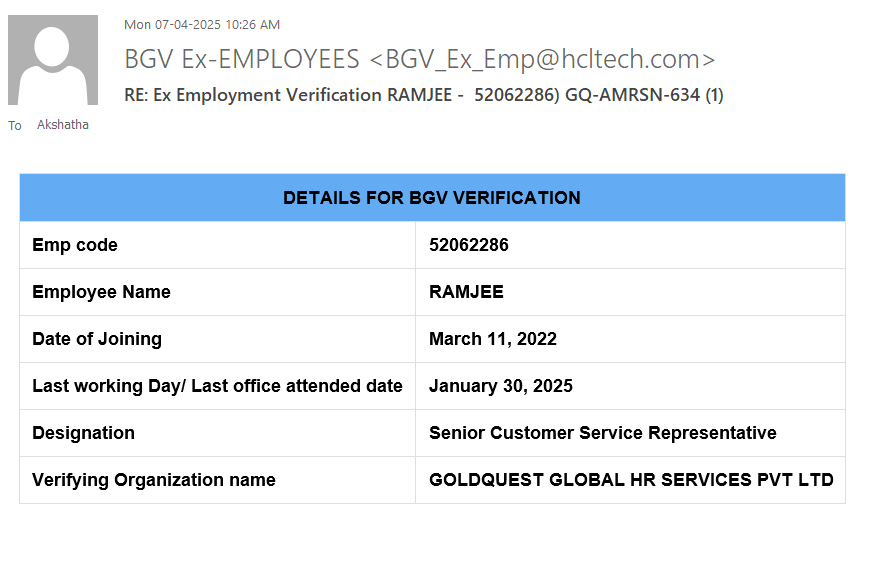The image size is (883, 562).
Task: Select the Senior Customer Service Representative value
Action: (602, 433)
